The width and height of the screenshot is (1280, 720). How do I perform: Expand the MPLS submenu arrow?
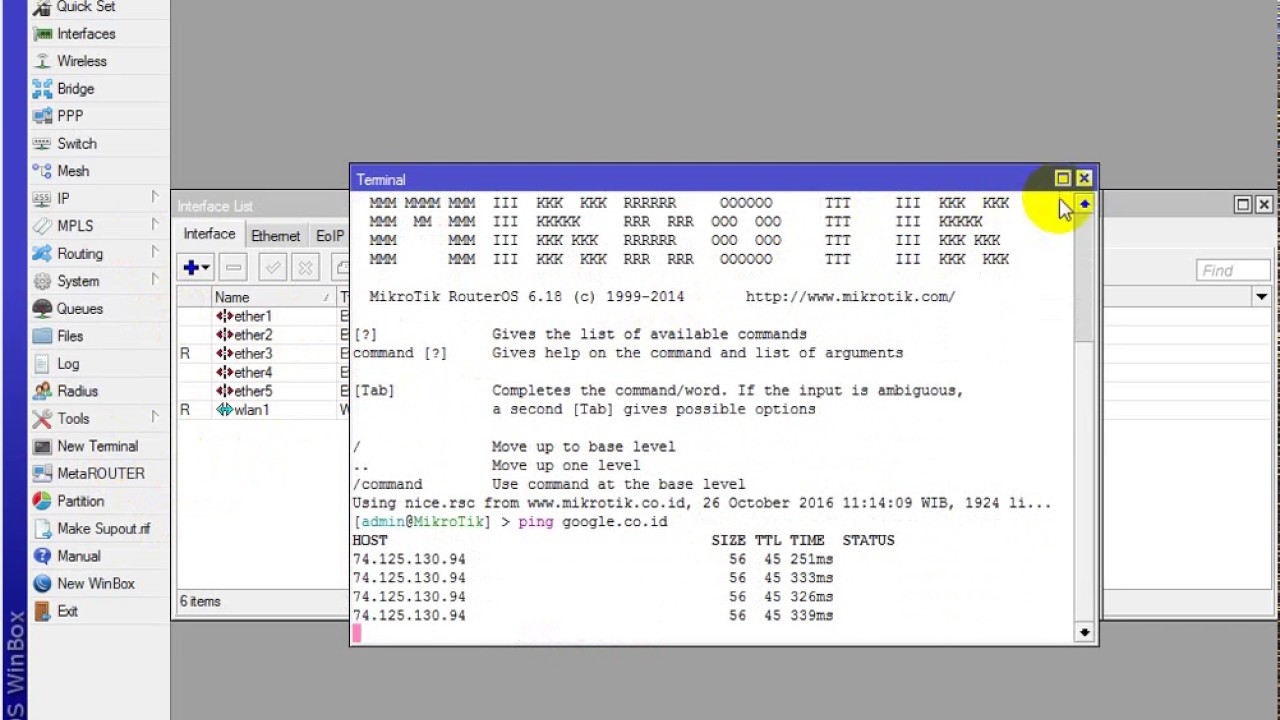point(155,225)
